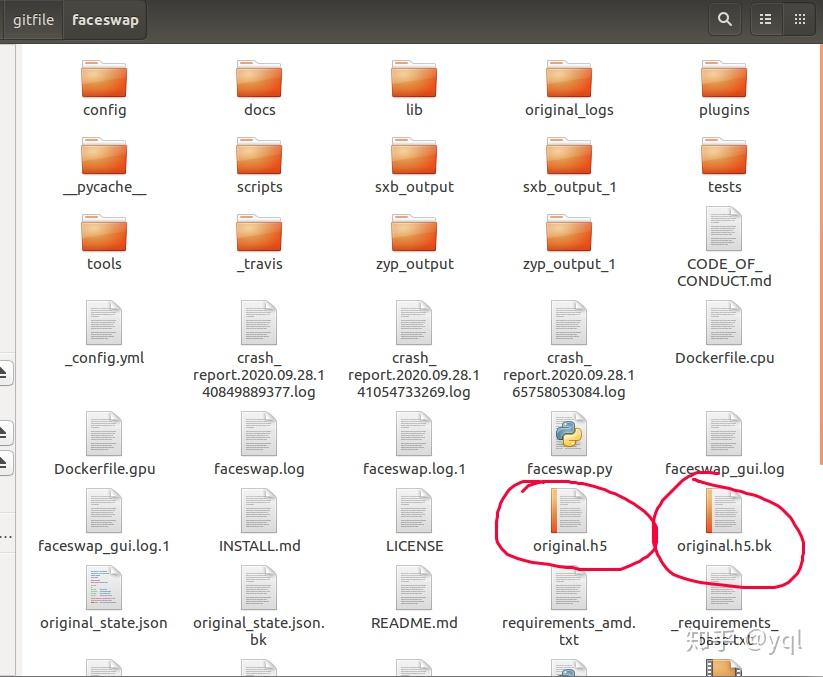Select the faceswap_gui.log.1 file icon
This screenshot has width=823, height=677.
click(x=104, y=511)
